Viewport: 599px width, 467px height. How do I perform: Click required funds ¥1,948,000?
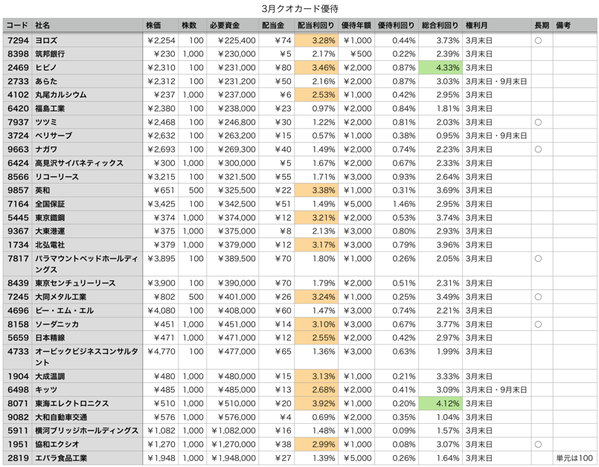coord(233,458)
